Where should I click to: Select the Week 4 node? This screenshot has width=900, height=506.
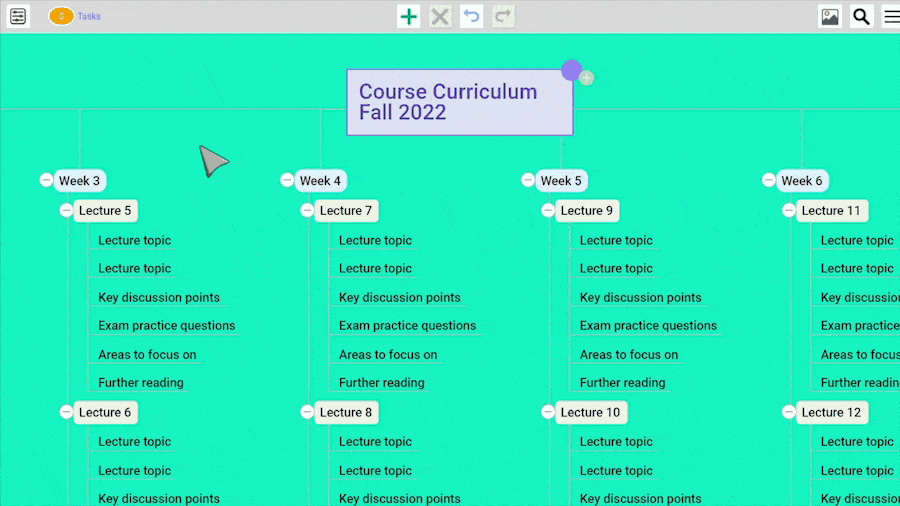click(320, 181)
